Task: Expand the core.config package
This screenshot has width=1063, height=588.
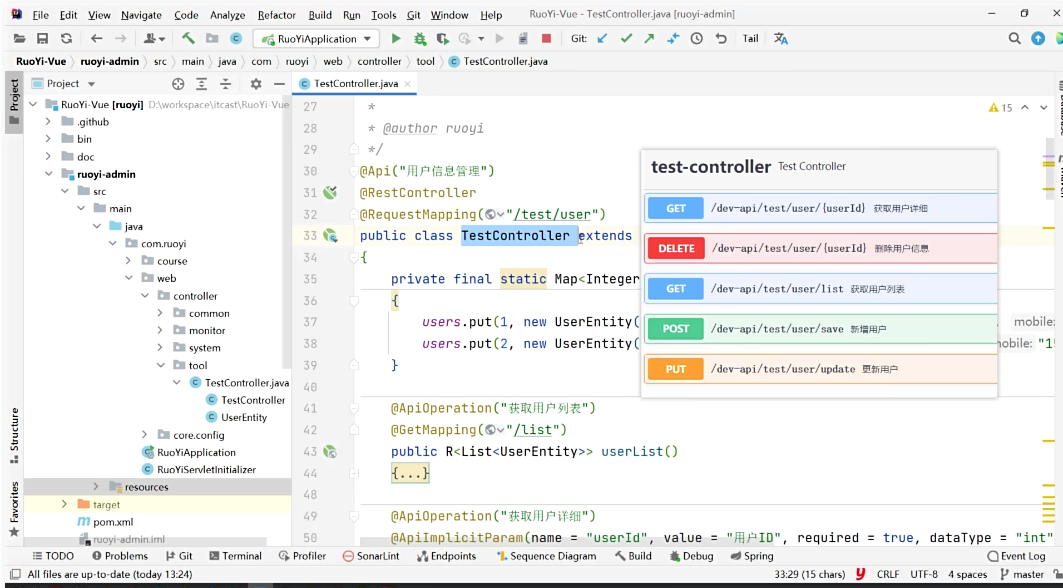Action: (x=144, y=434)
